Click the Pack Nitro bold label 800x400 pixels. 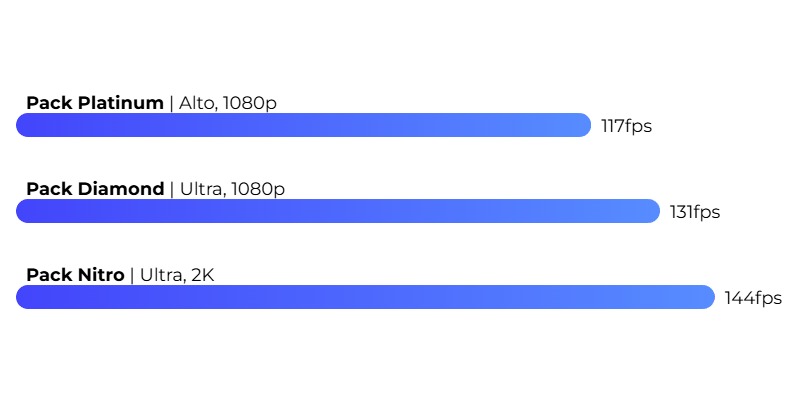tap(76, 275)
